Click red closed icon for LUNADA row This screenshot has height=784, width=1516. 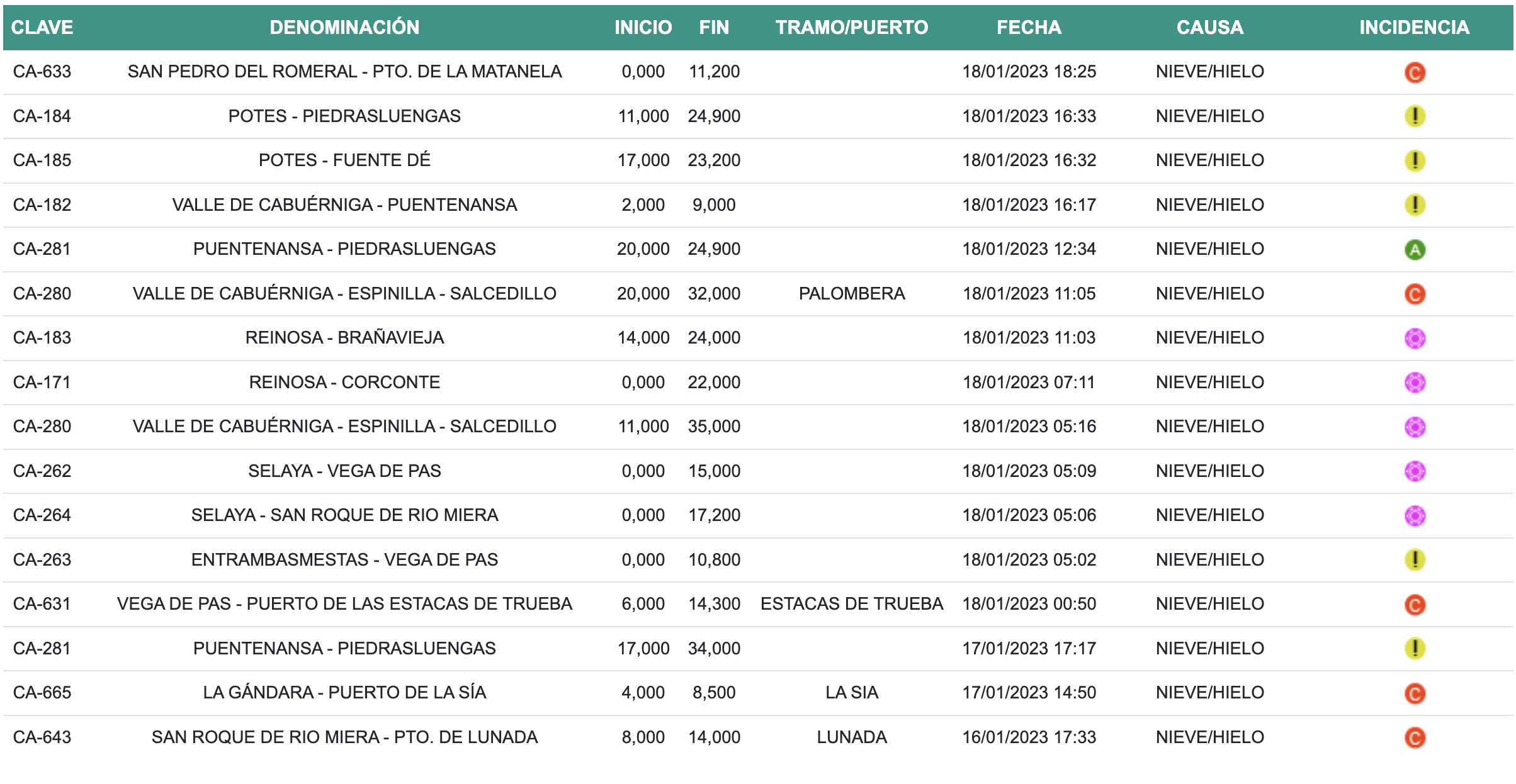[1414, 737]
